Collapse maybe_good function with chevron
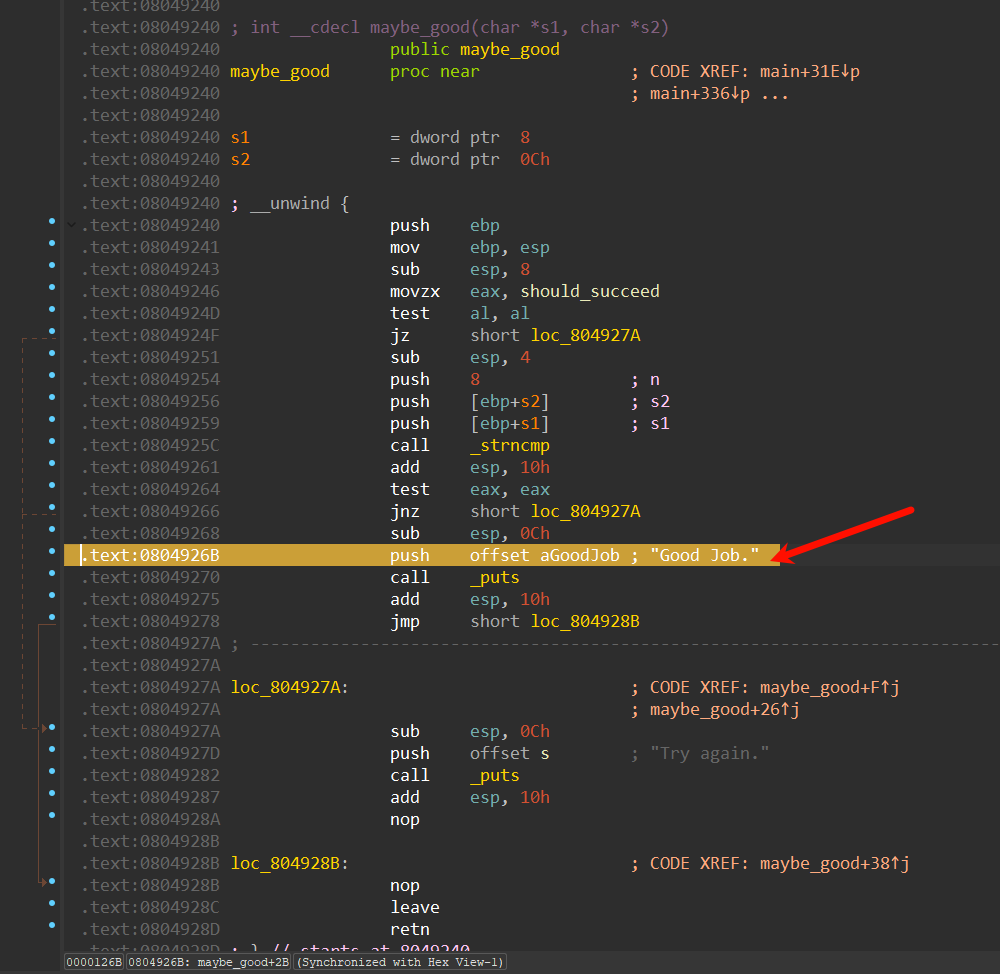Image resolution: width=1000 pixels, height=974 pixels. tap(71, 225)
